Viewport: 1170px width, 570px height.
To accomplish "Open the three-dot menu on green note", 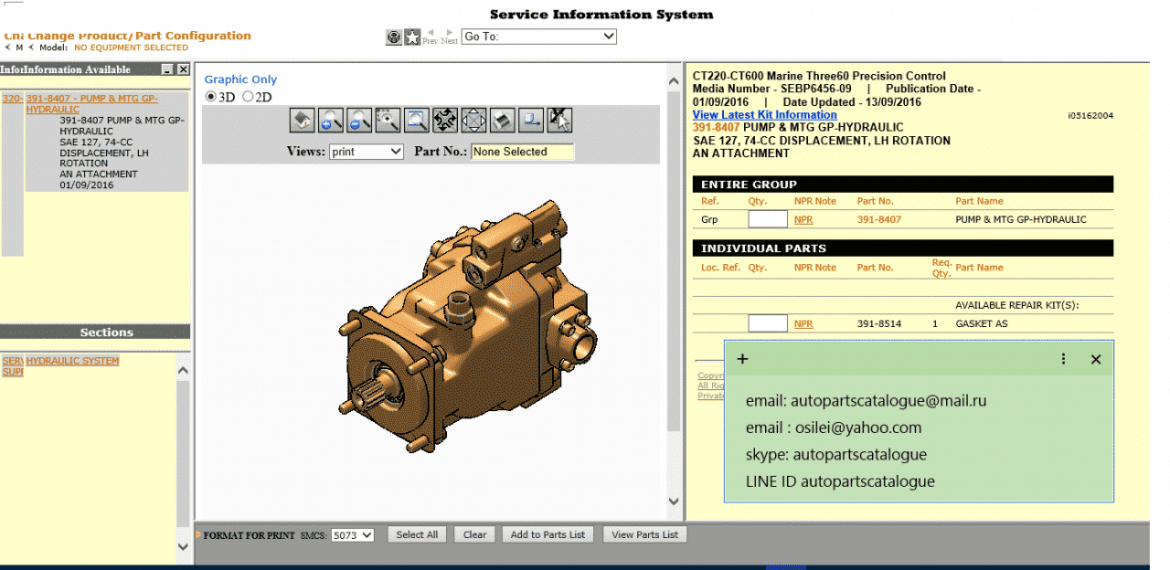I will 1063,359.
